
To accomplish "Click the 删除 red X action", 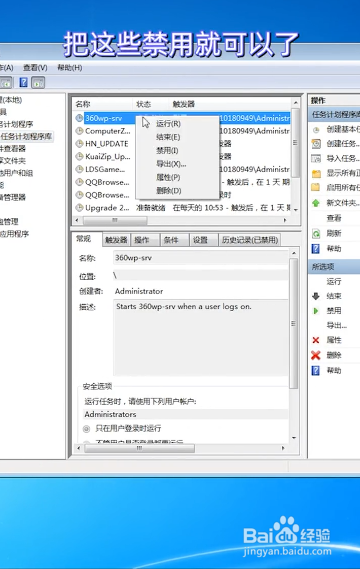I will pyautogui.click(x=316, y=355).
